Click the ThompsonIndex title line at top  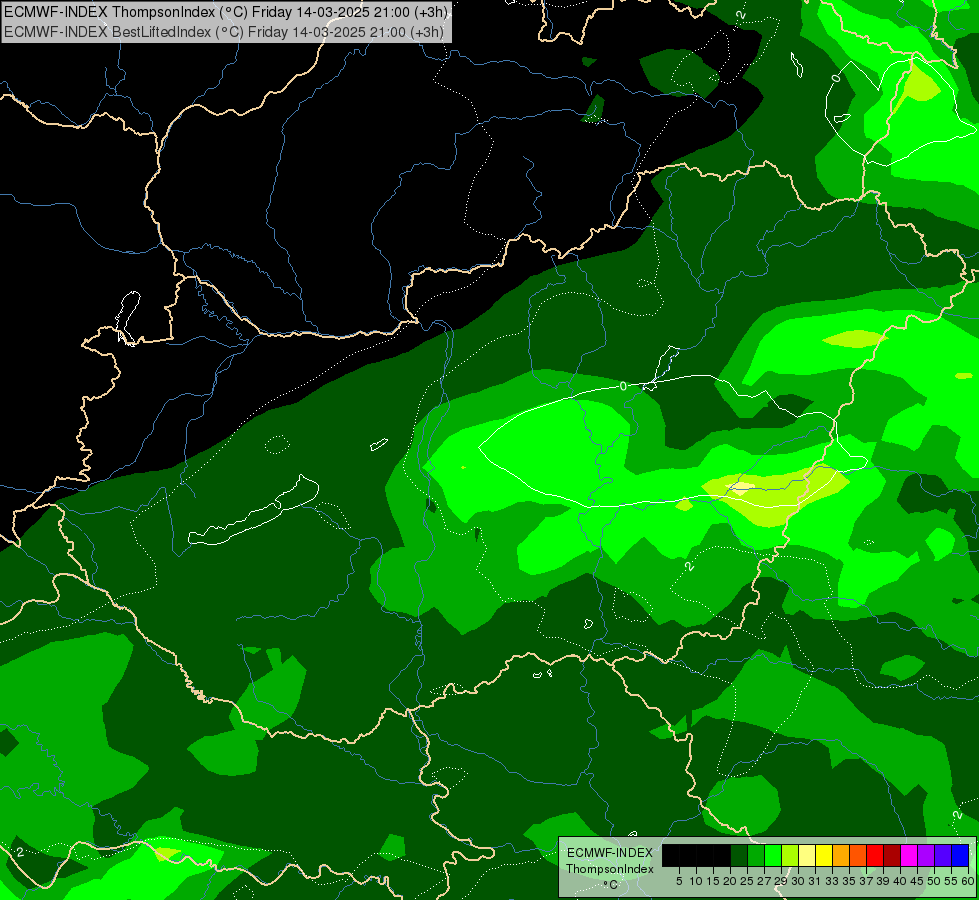tap(225, 11)
